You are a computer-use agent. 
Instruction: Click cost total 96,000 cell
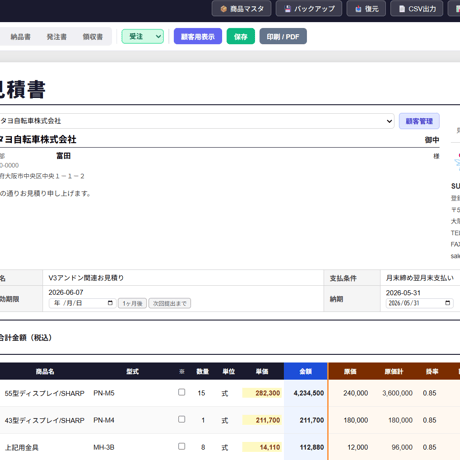click(402, 447)
